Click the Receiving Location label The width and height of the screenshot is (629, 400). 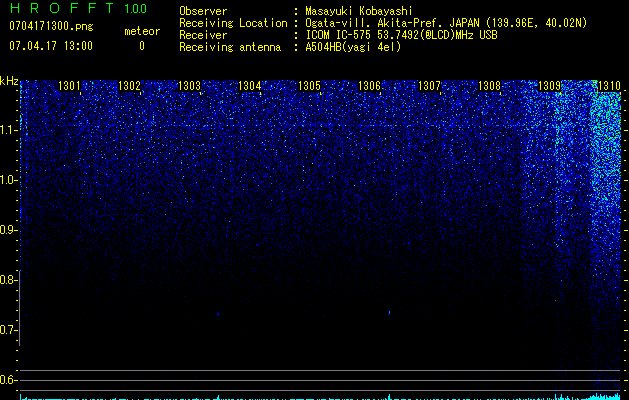(233, 23)
